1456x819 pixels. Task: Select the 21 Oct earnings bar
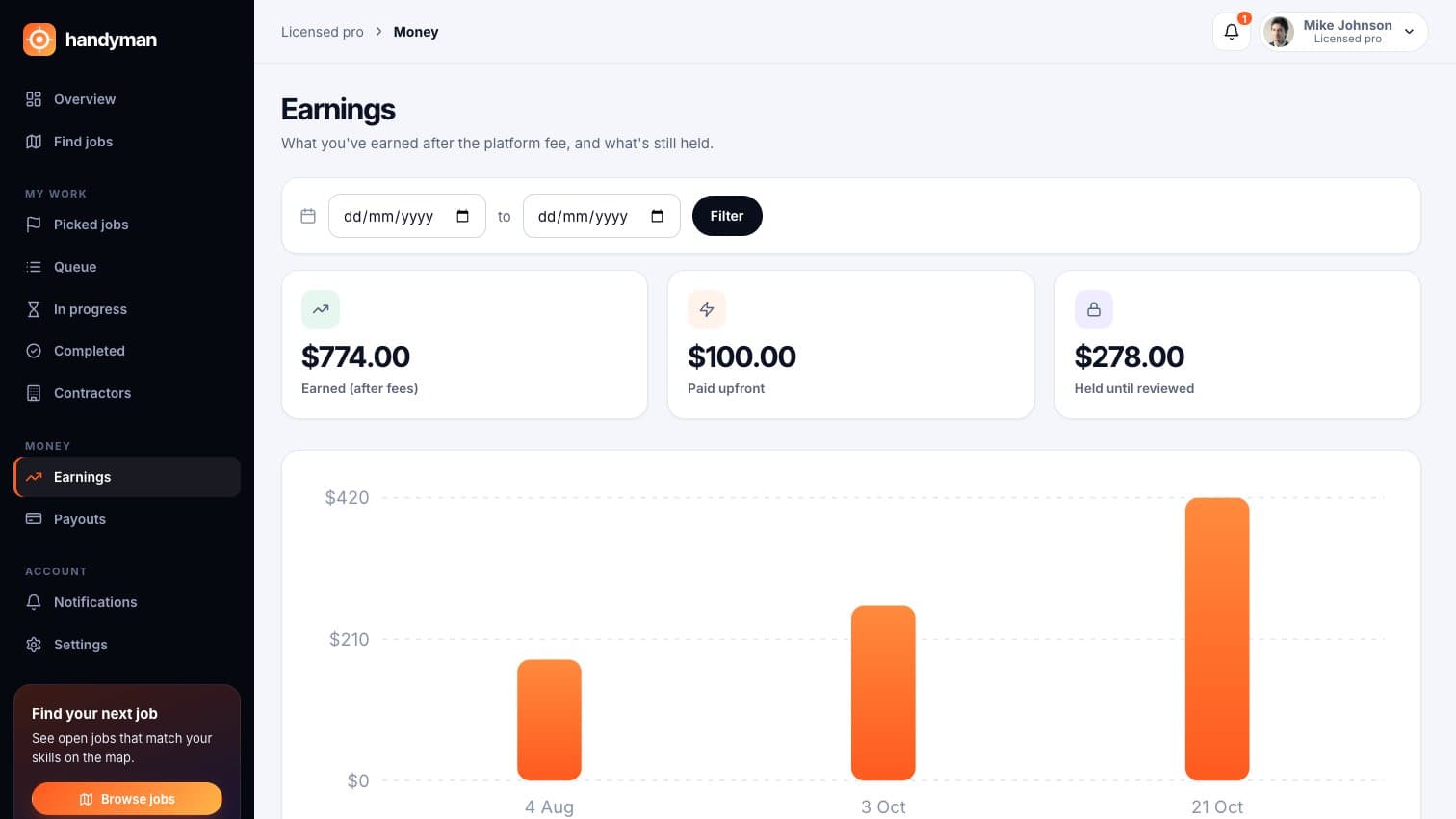click(1217, 639)
